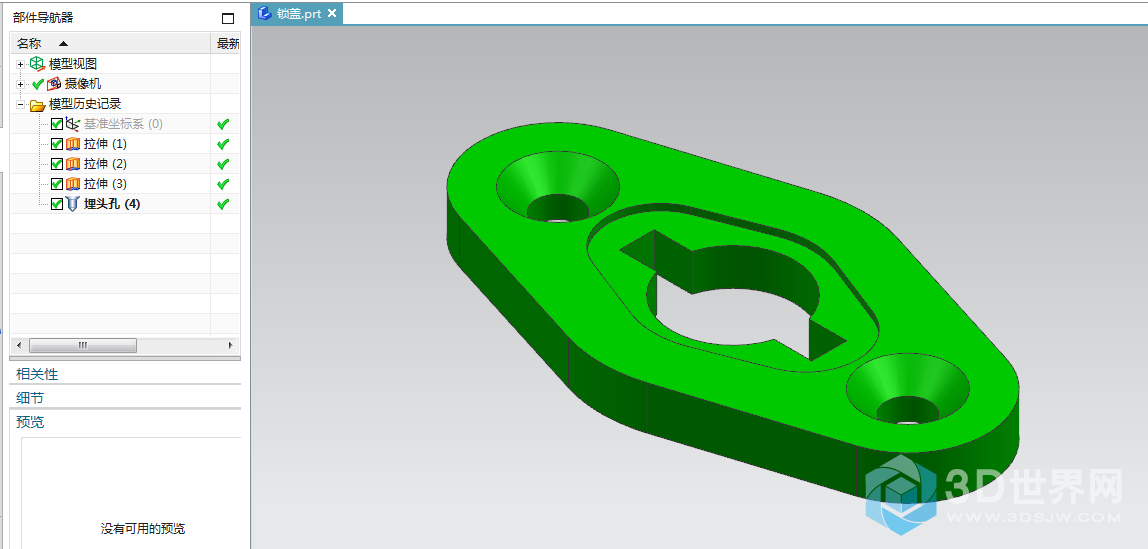Select the 拉伸 (3) feature
This screenshot has width=1148, height=549.
pyautogui.click(x=105, y=184)
